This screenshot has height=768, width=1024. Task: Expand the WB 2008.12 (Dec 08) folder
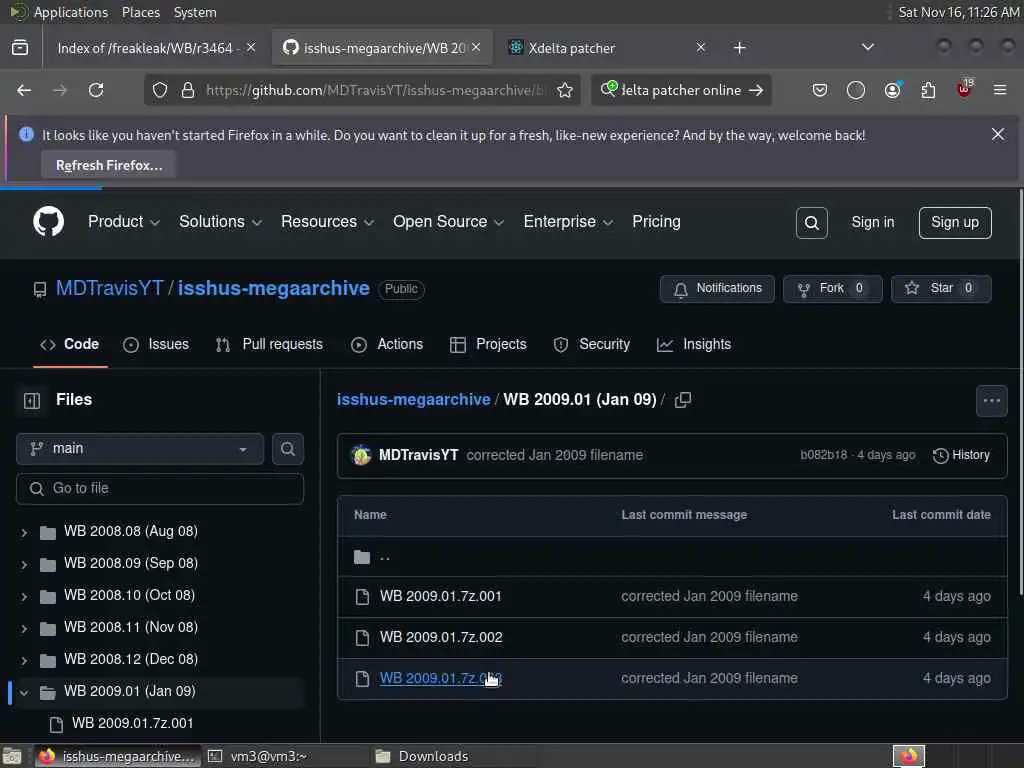click(24, 660)
